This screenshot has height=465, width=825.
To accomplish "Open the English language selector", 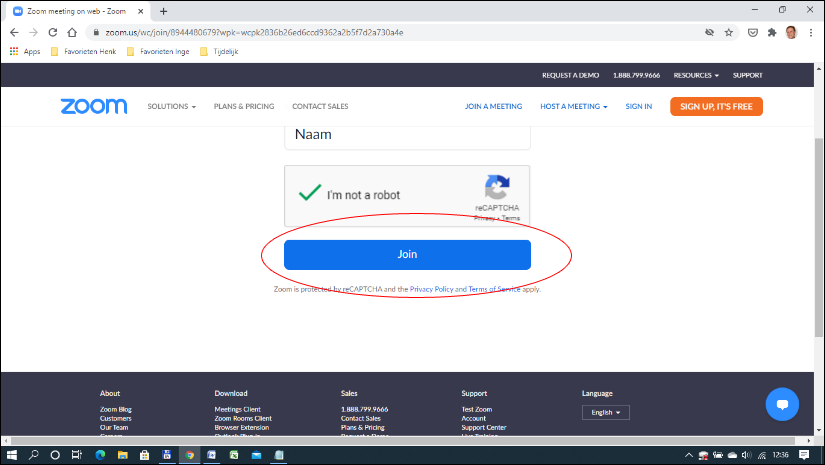I will 605,412.
